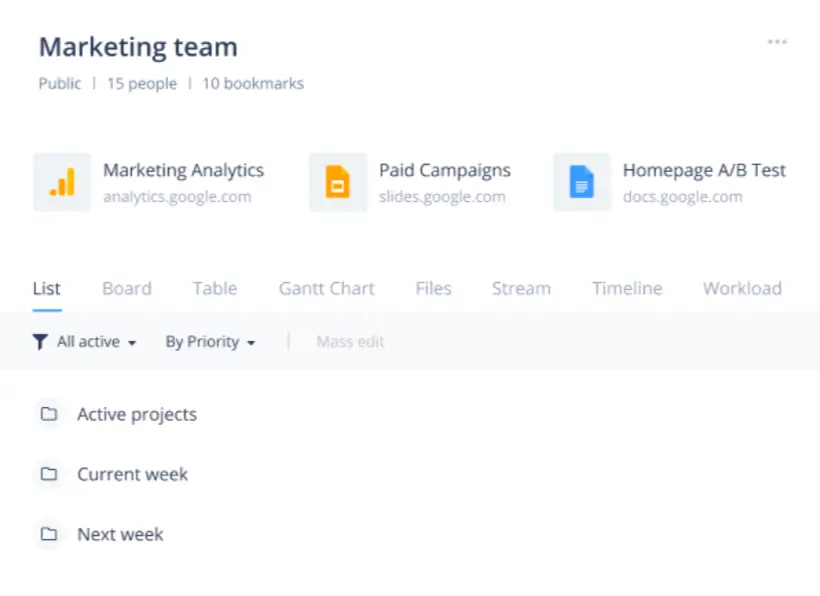Viewport: 820px width, 596px height.
Task: Click the Mass edit button
Action: 350,342
